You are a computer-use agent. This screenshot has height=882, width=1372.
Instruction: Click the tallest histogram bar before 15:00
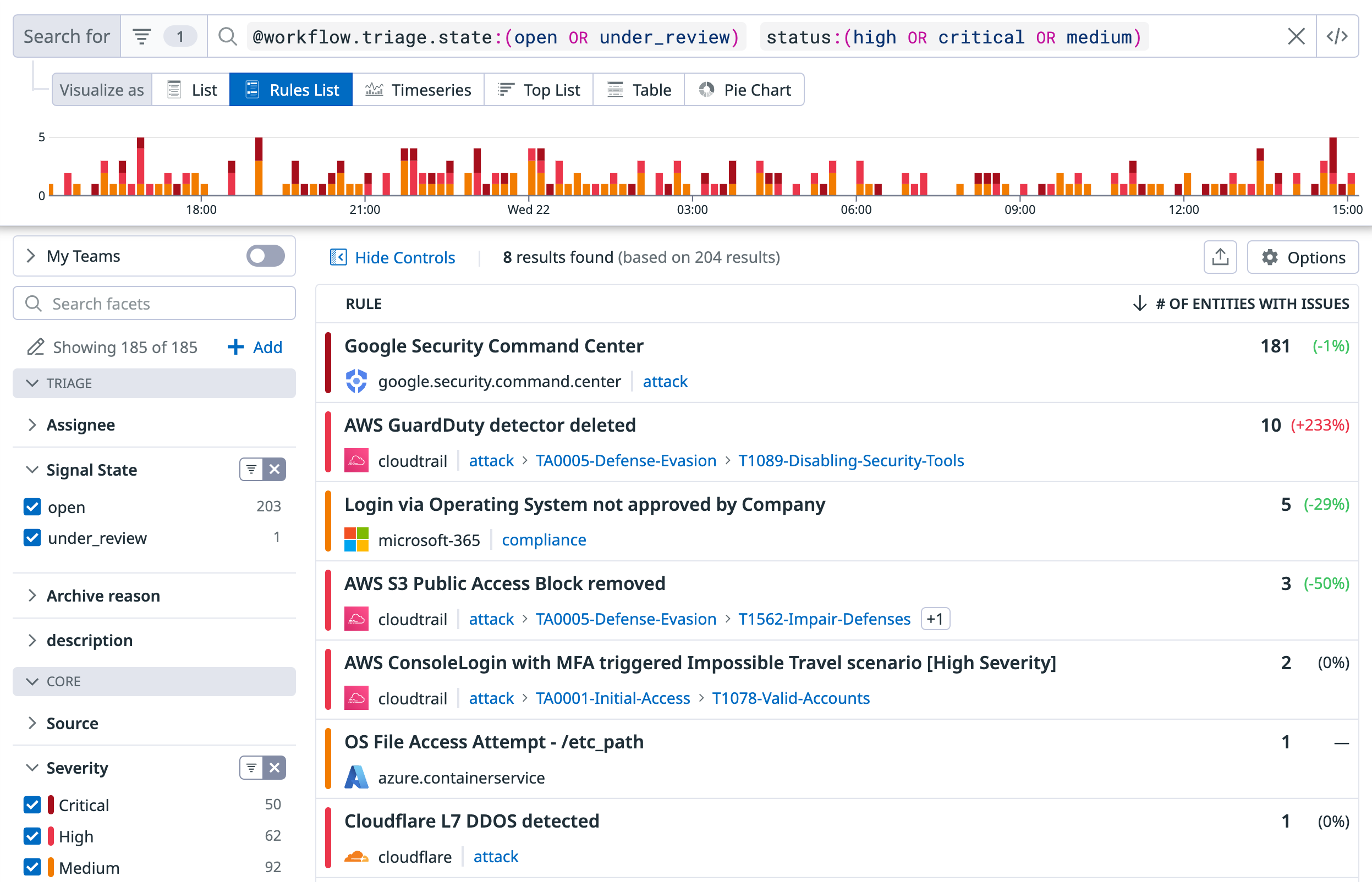pos(1332,166)
